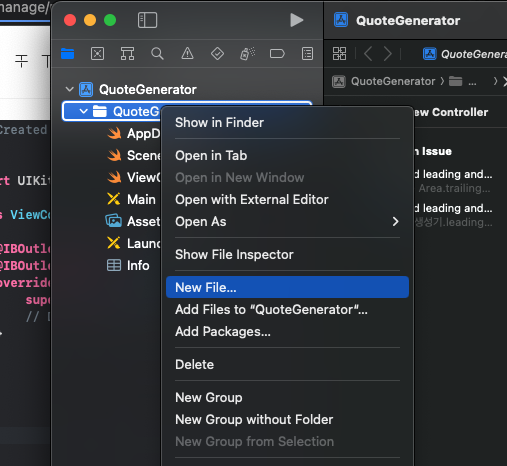Toggle the navigator sidebar panel
The width and height of the screenshot is (507, 466).
click(x=147, y=20)
